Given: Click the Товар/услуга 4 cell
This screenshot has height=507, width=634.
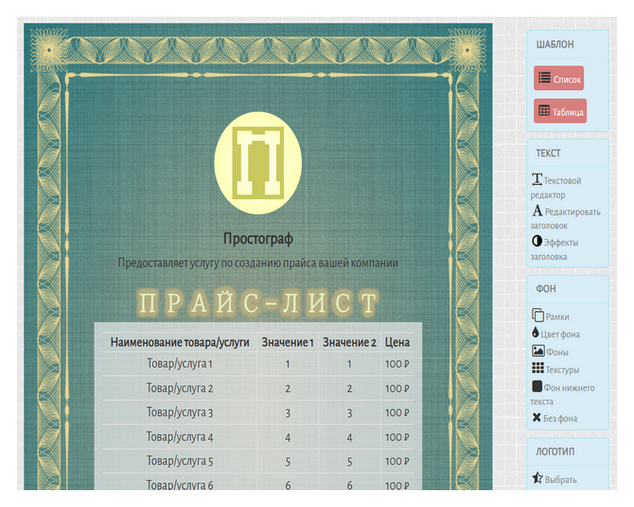Looking at the screenshot, I should (x=180, y=437).
